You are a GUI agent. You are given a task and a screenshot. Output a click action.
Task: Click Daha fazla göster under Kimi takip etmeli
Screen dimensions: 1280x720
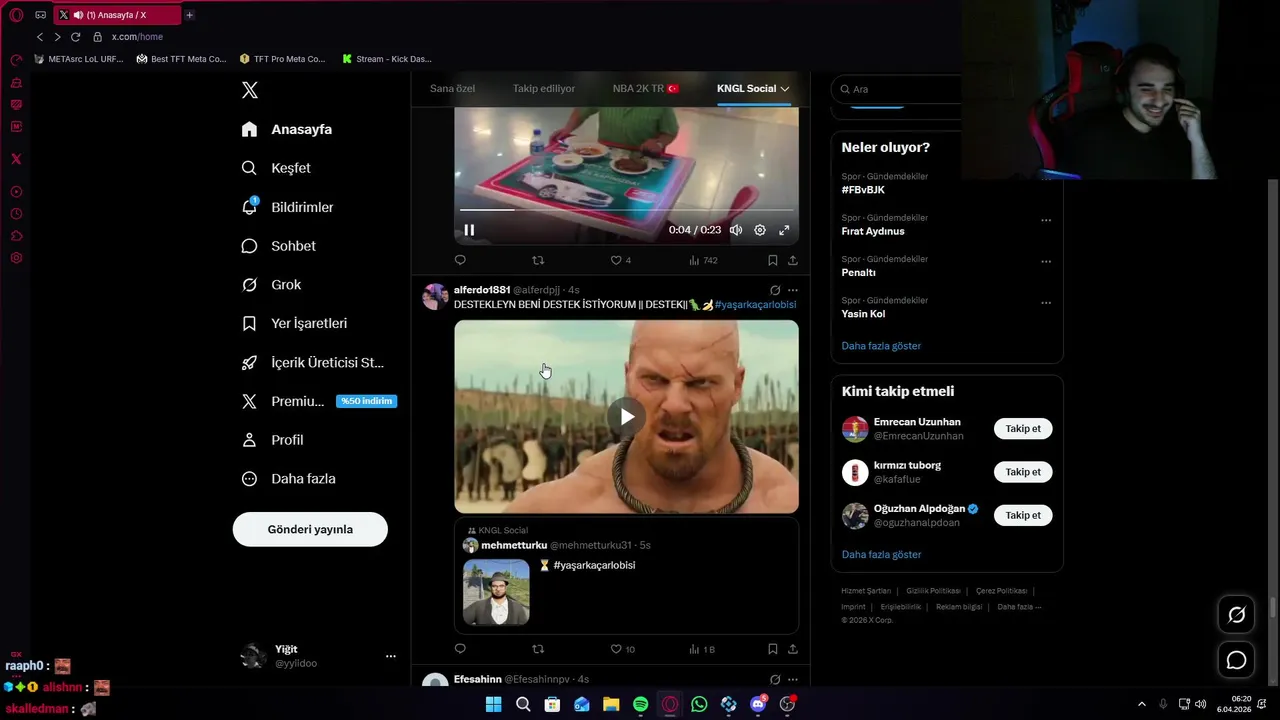[x=881, y=554]
